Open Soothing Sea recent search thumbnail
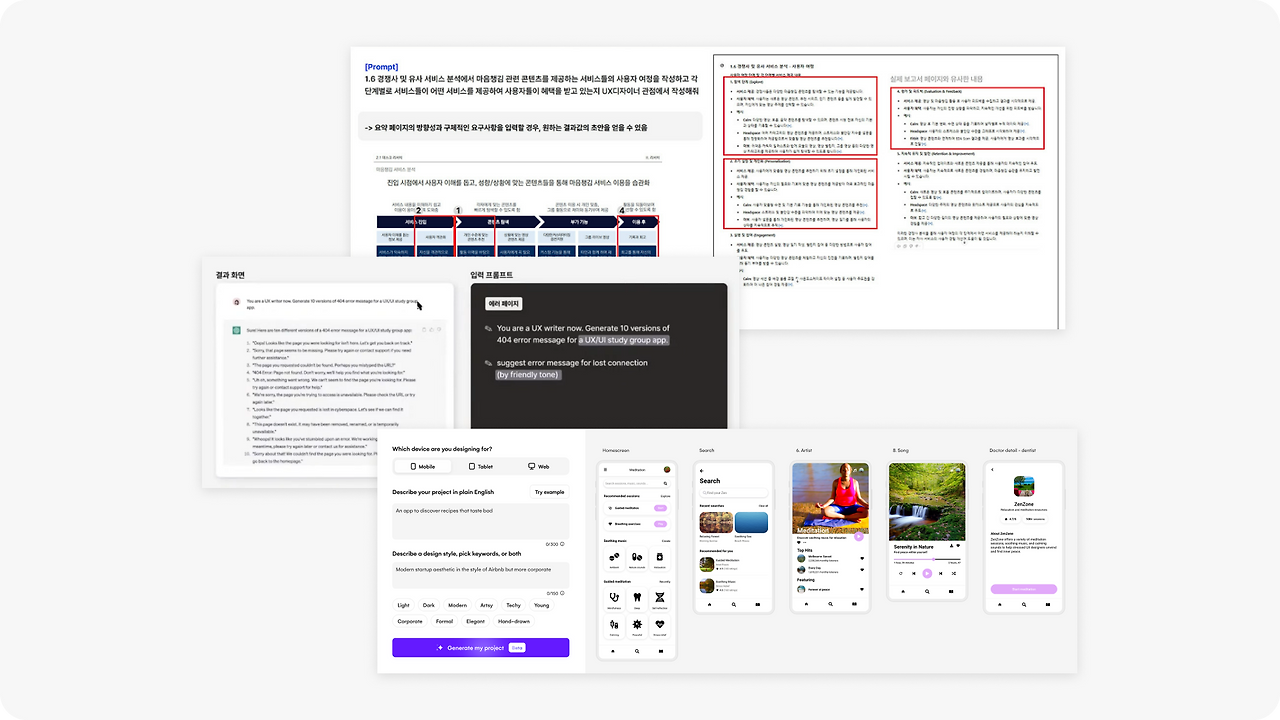 click(751, 522)
